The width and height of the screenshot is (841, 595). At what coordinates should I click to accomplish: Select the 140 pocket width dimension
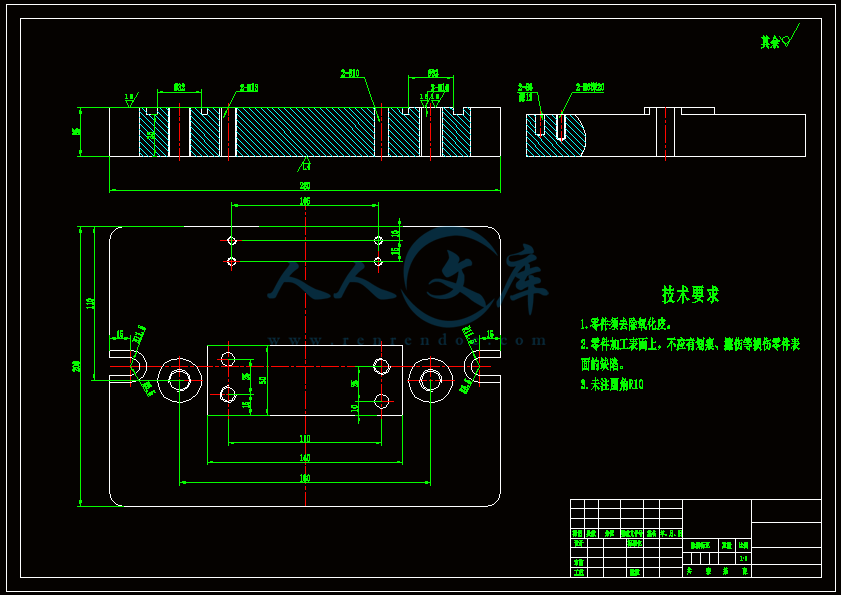(x=305, y=458)
